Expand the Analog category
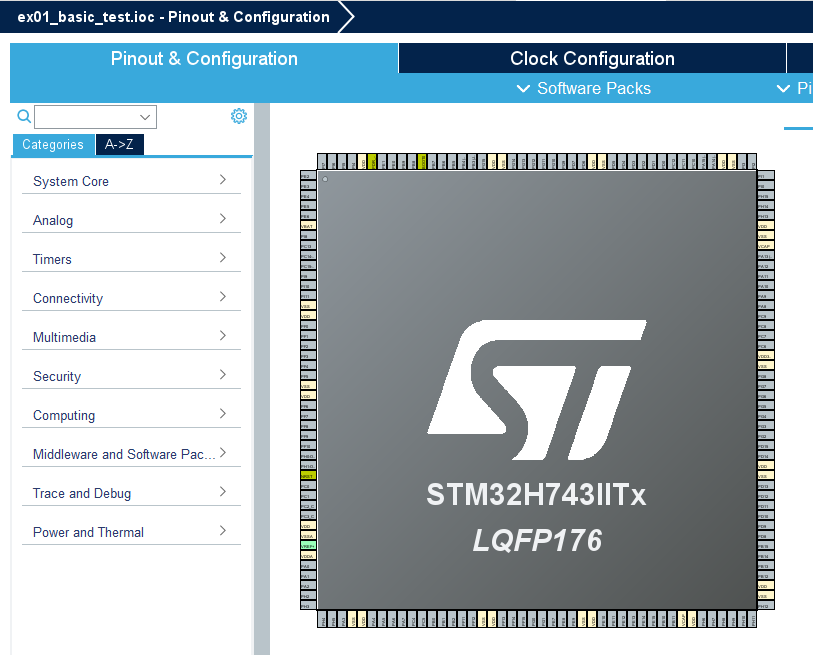Screen dimensions: 813x655 coord(131,220)
